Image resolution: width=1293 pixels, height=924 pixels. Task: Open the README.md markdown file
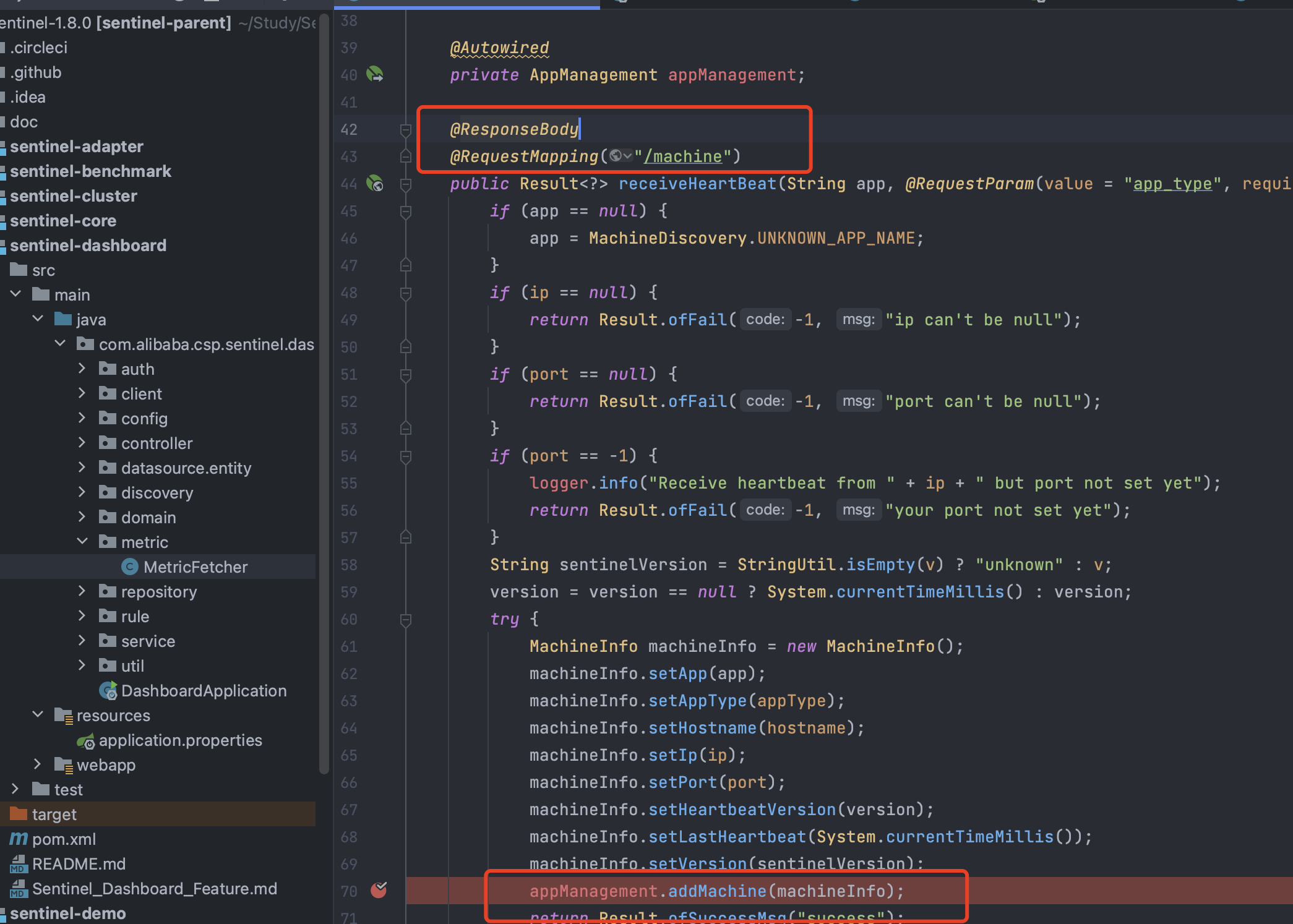(79, 864)
